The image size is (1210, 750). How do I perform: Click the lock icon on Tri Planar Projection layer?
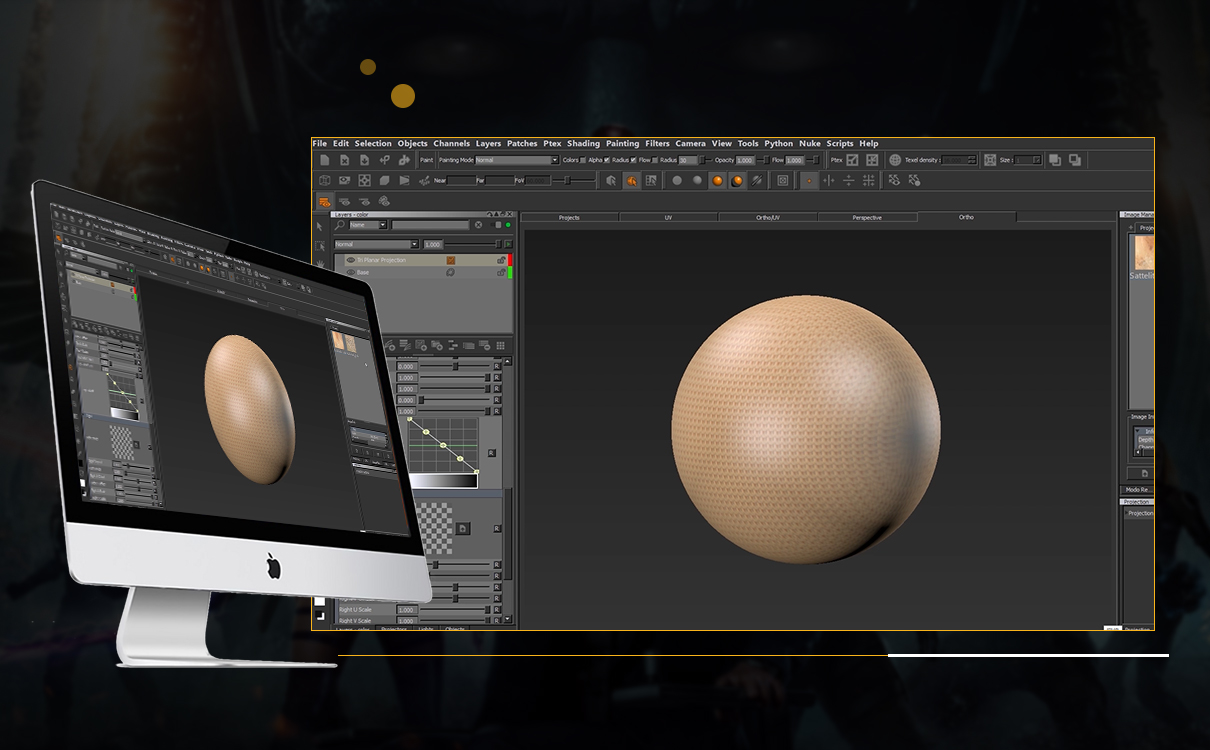[x=501, y=260]
